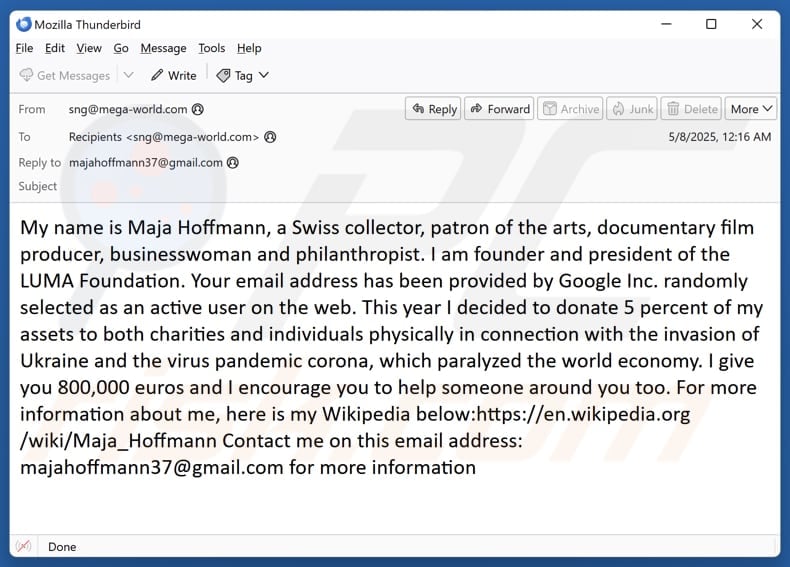
Task: Reply to this email
Action: pyautogui.click(x=433, y=109)
